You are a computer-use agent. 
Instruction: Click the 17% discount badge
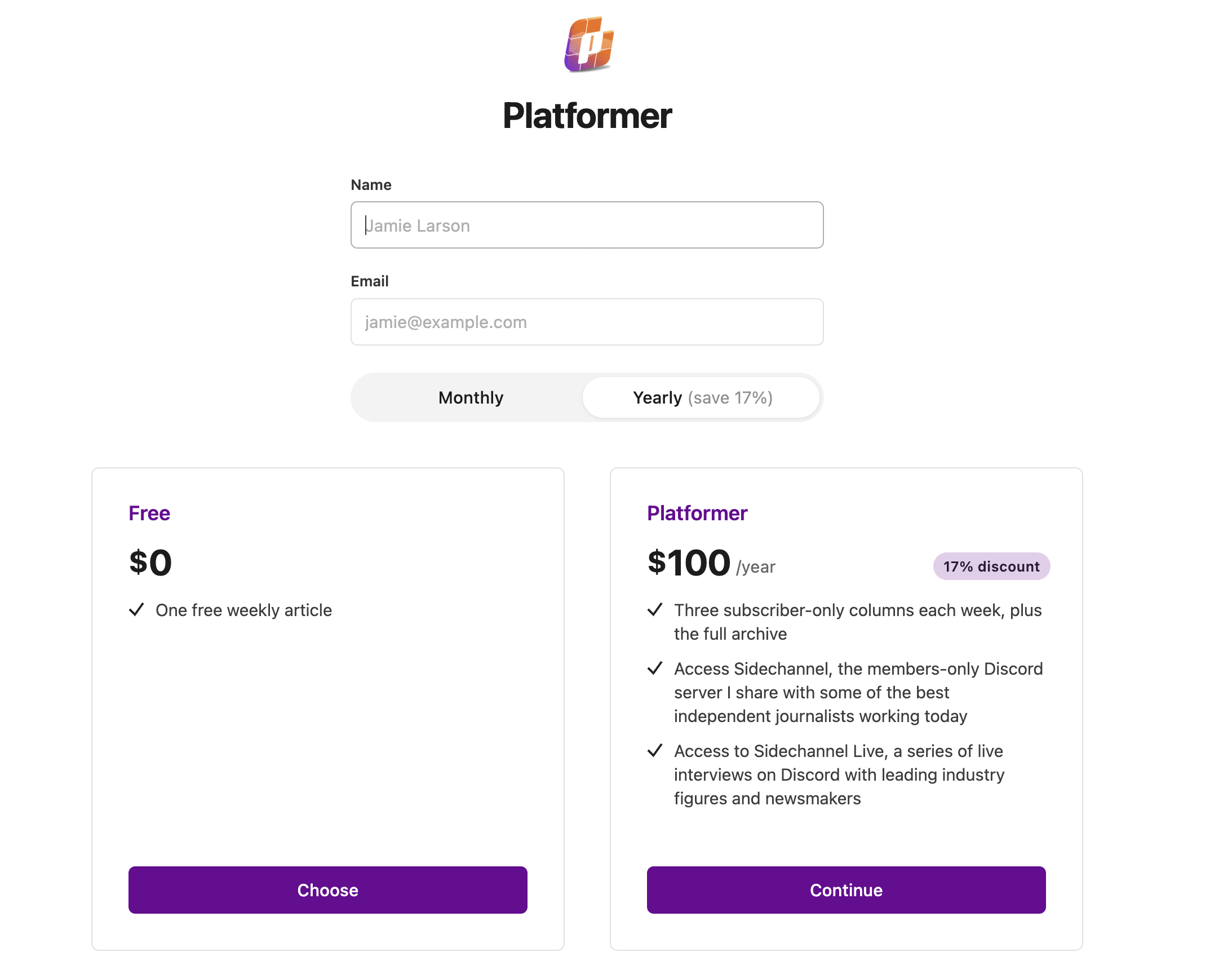(991, 566)
